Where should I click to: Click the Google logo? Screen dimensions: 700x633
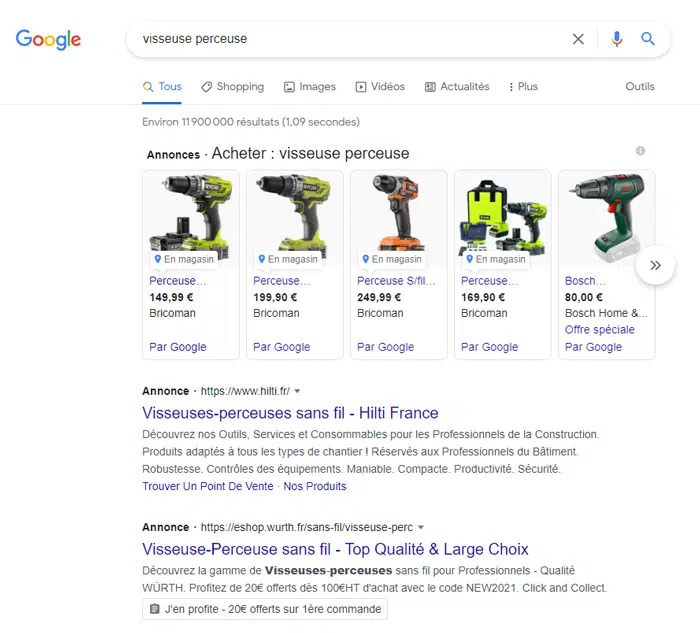pos(48,39)
